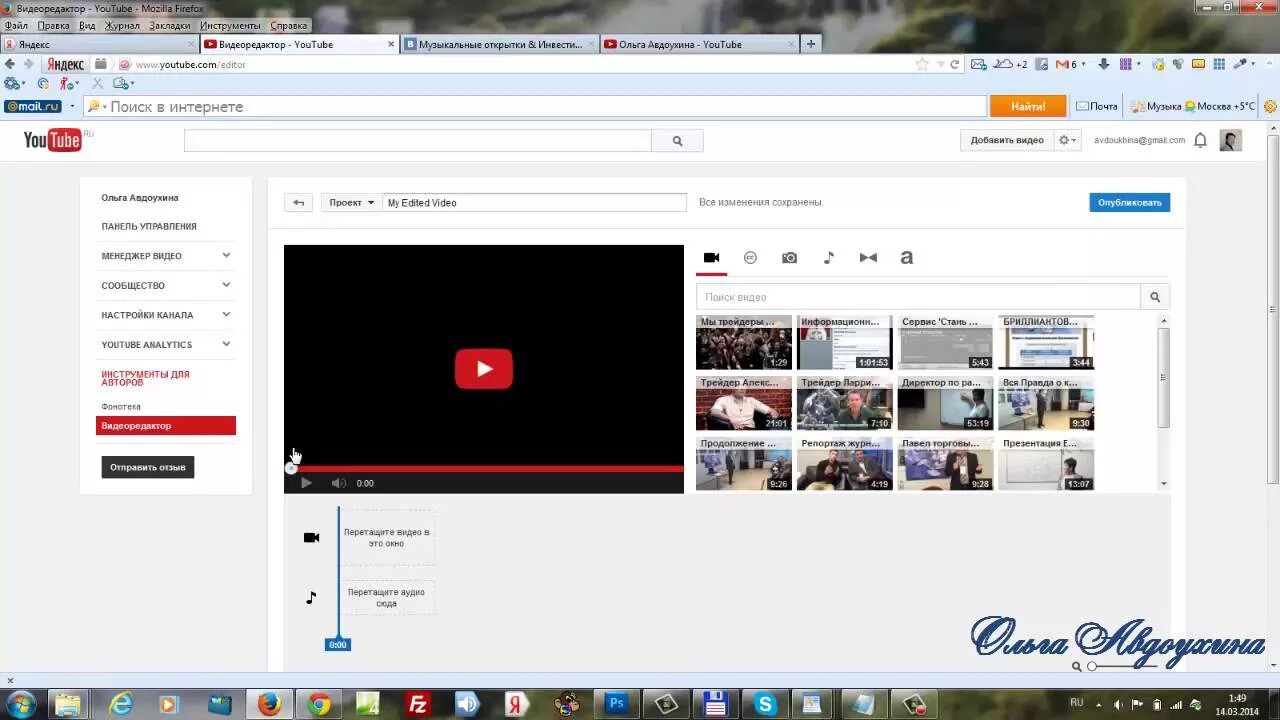Click the video list scroll down arrow
1280x720 pixels.
[1164, 484]
